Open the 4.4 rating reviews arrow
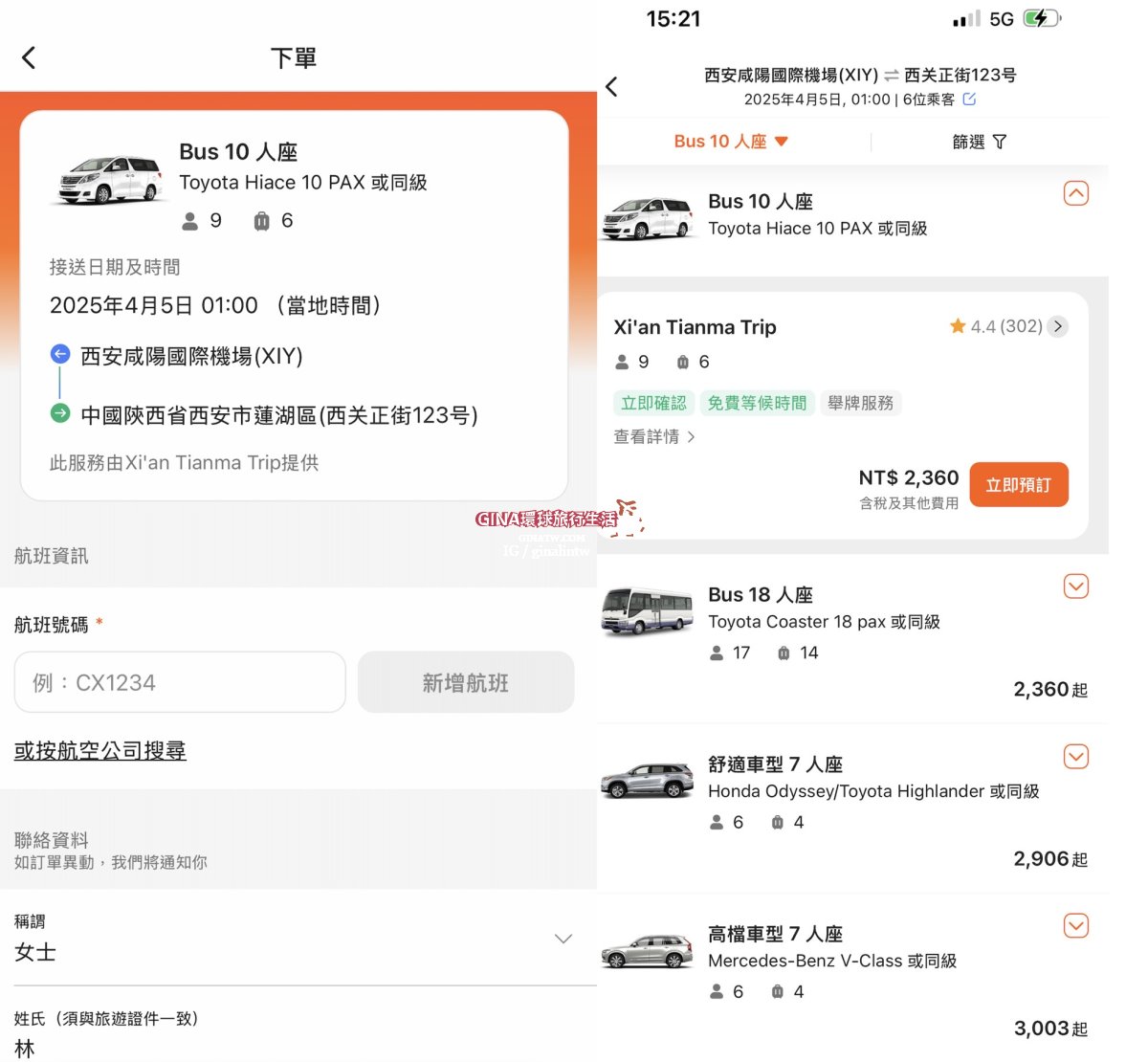This screenshot has width=1148, height=1062. click(1057, 326)
